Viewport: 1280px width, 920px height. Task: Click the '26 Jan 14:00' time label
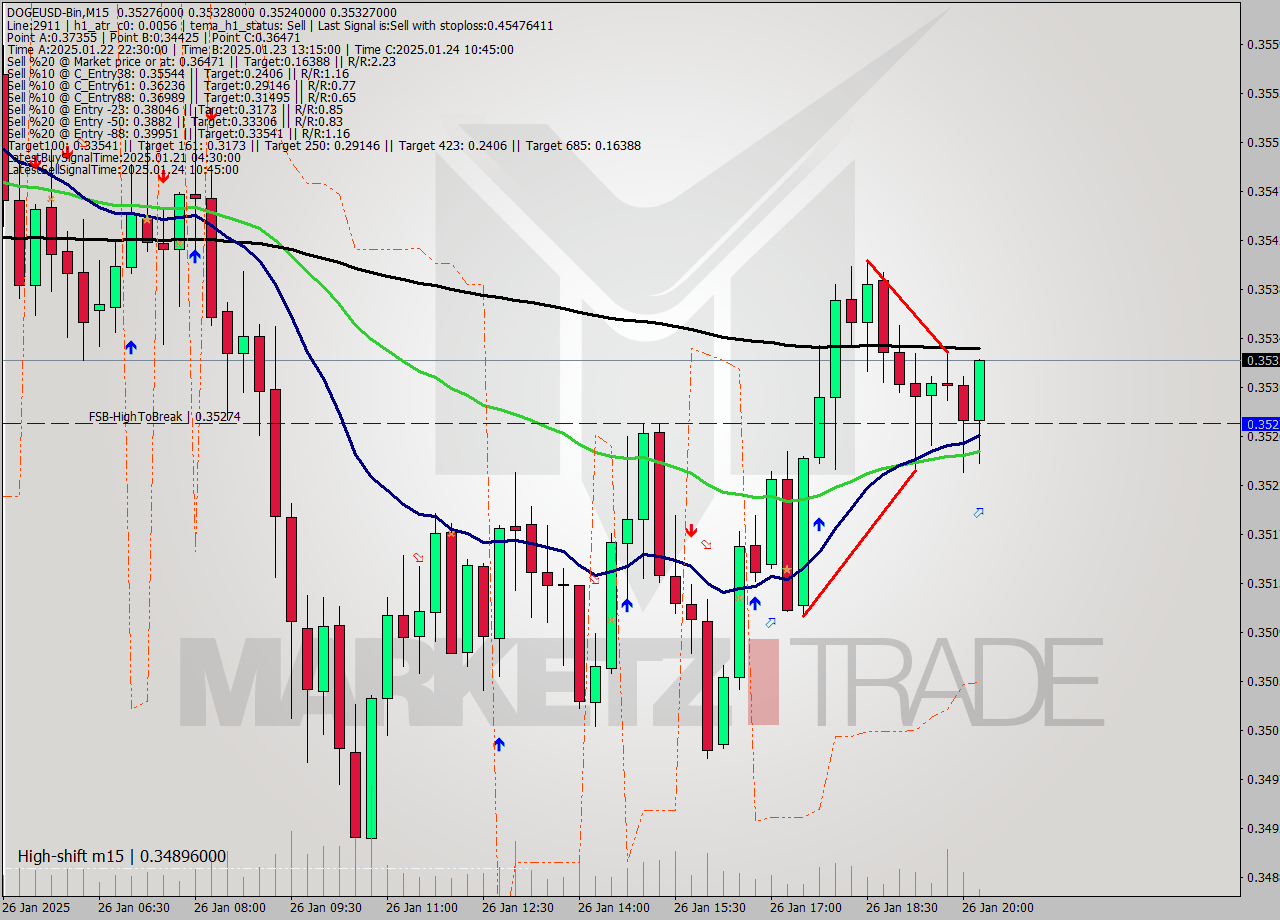point(614,907)
